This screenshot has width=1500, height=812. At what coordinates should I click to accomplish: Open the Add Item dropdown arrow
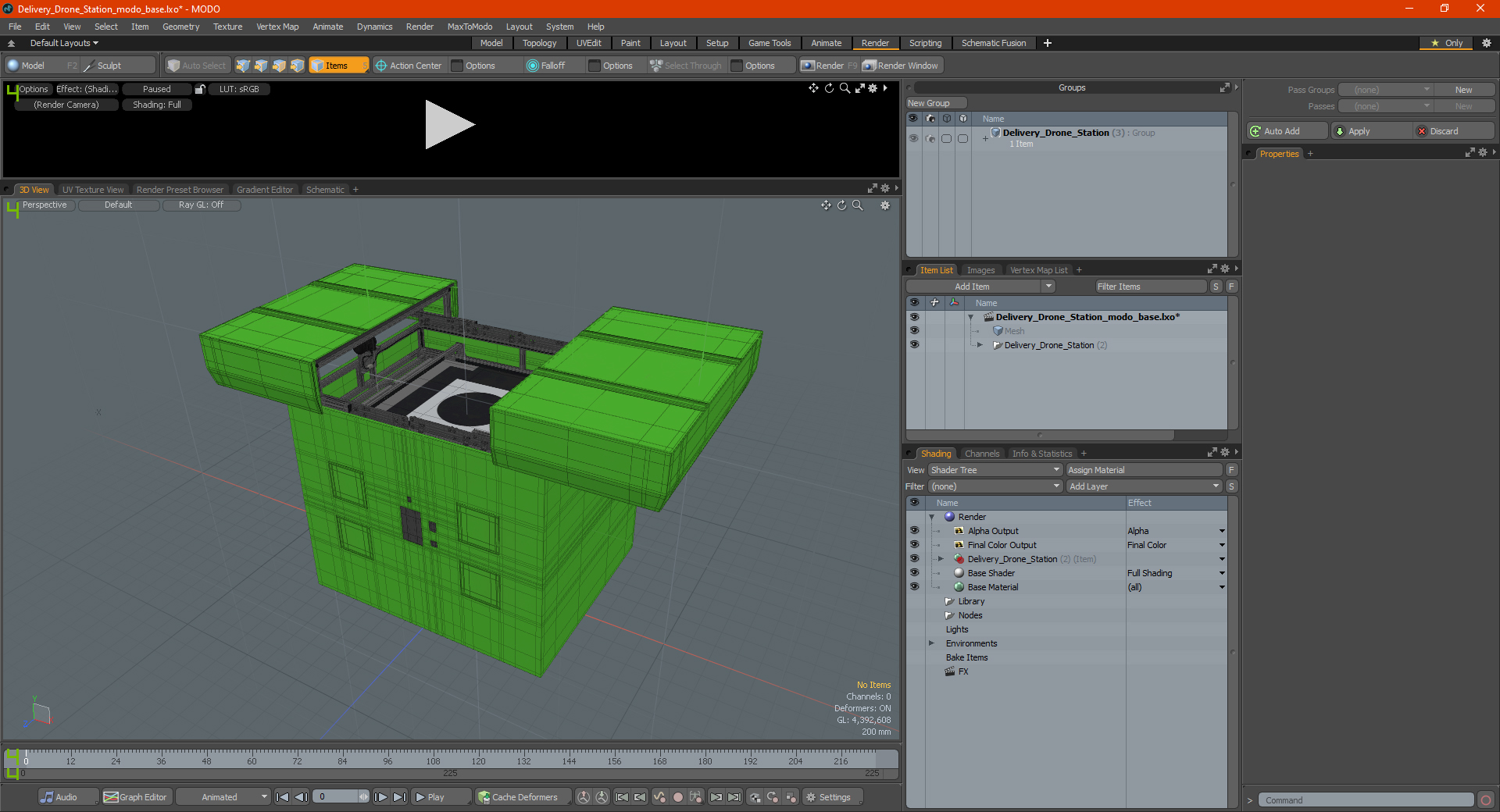[x=1049, y=287]
